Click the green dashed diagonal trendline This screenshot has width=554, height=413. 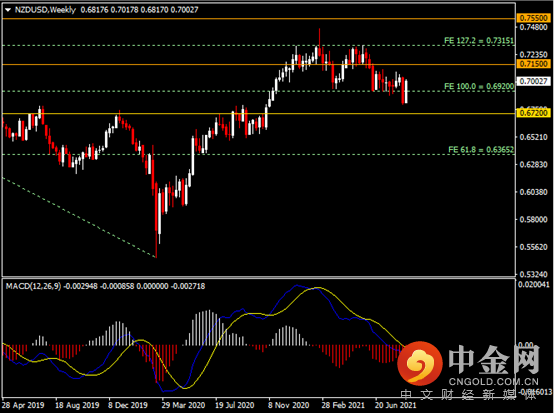click(x=79, y=217)
